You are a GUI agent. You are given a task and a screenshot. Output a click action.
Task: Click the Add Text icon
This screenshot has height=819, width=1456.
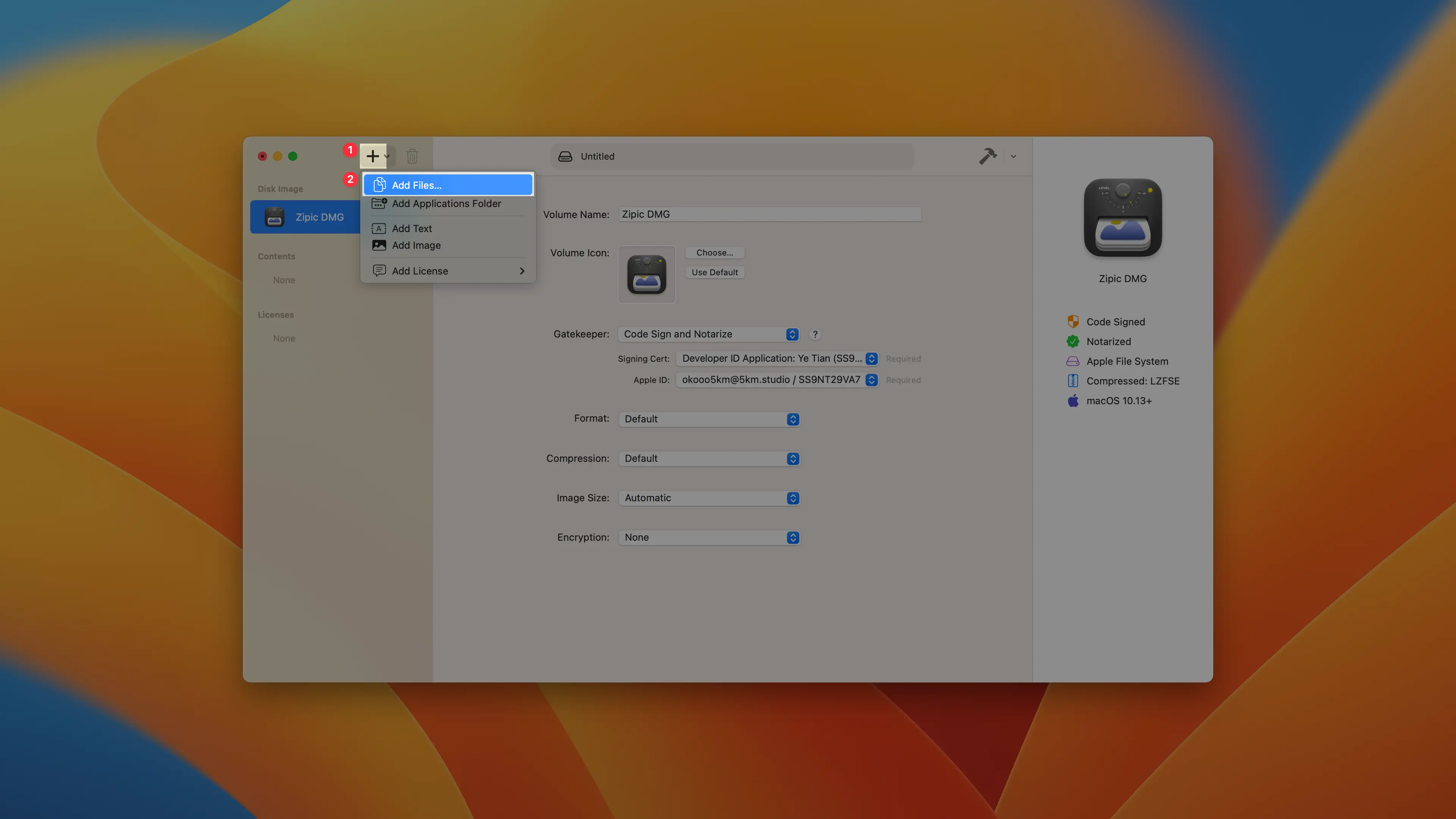(379, 228)
